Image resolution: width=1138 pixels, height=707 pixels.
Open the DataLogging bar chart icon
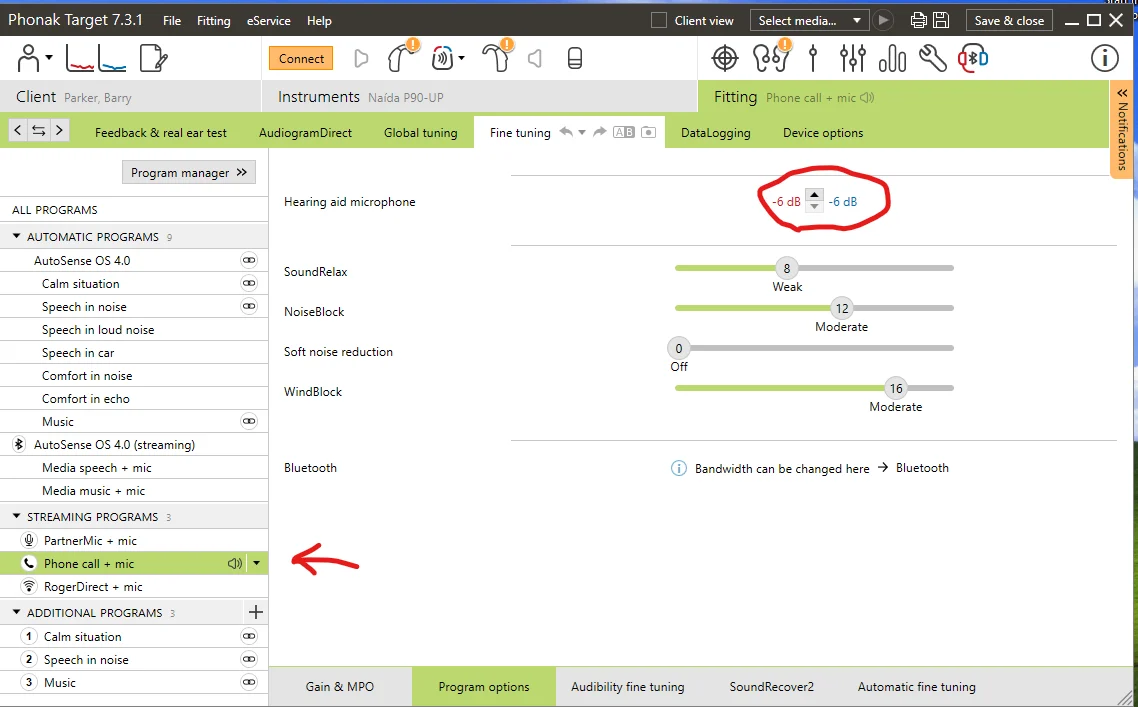[x=892, y=58]
